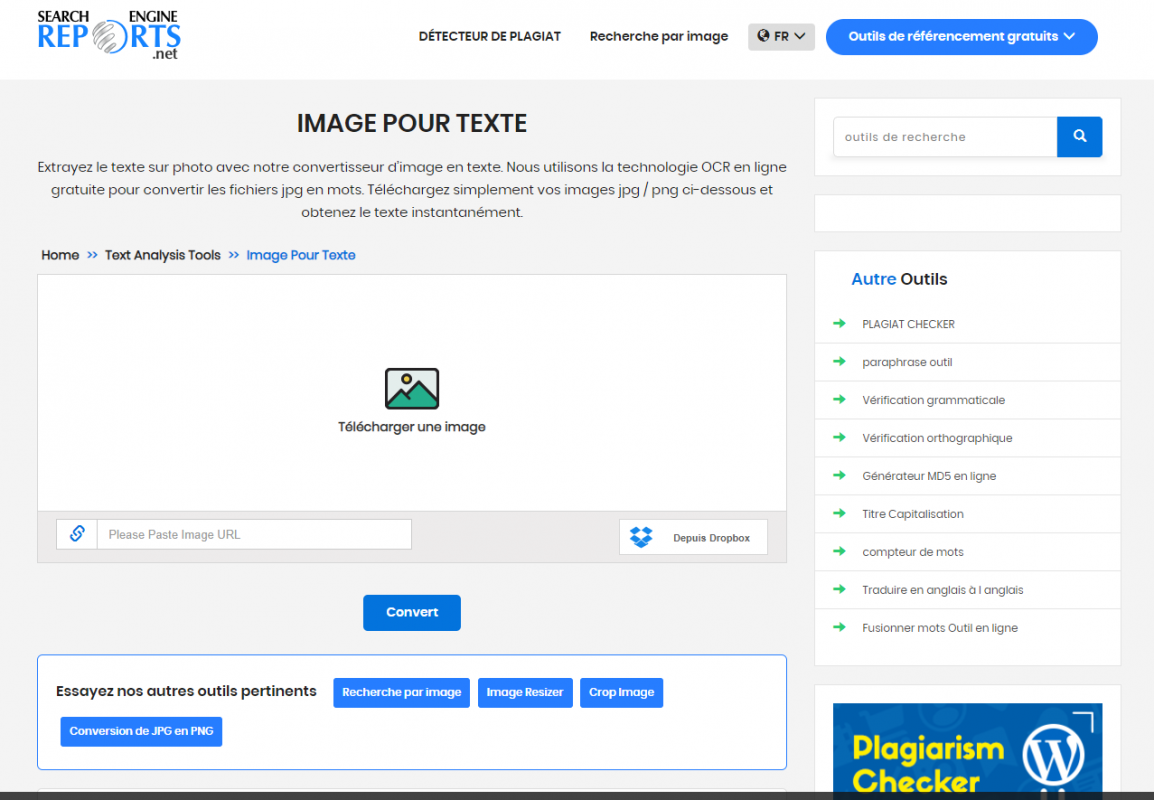Click the Dropbox logo icon
This screenshot has width=1154, height=800.
pyautogui.click(x=641, y=537)
